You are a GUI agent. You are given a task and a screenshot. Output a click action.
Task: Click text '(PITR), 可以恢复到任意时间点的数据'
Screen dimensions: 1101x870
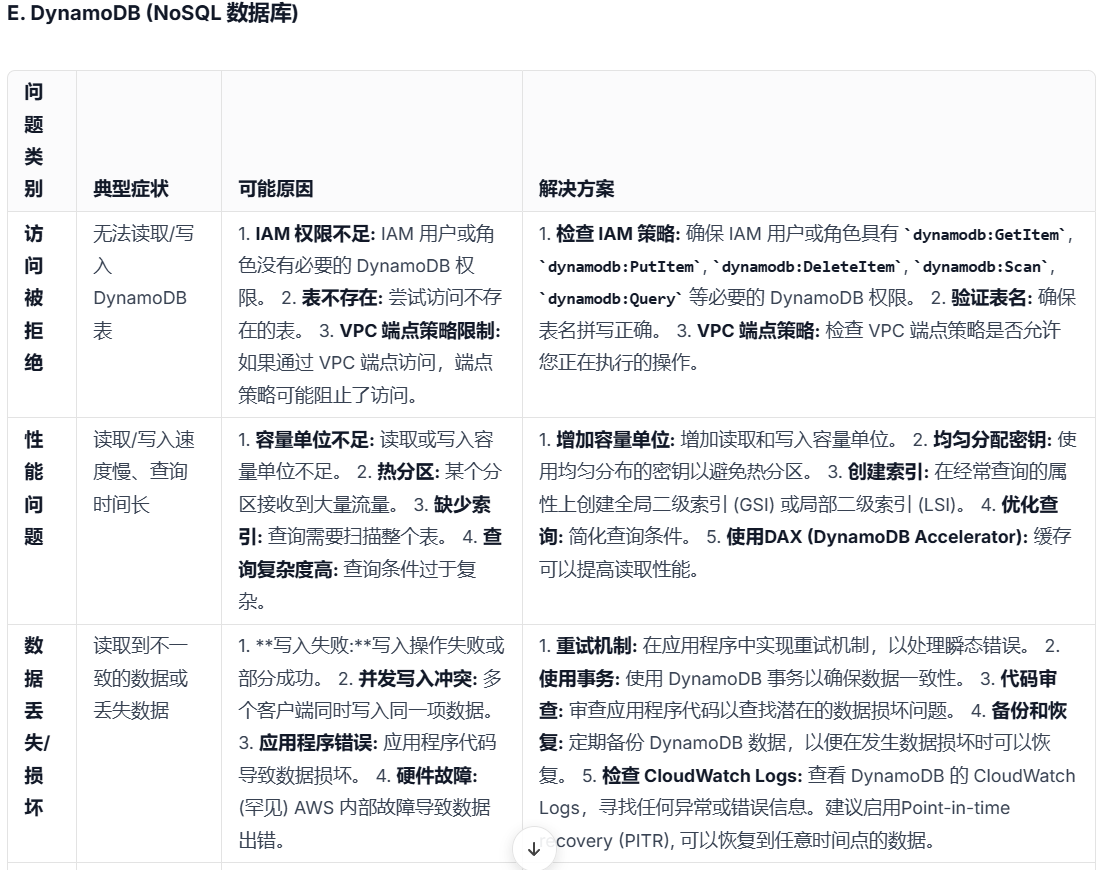click(x=774, y=840)
